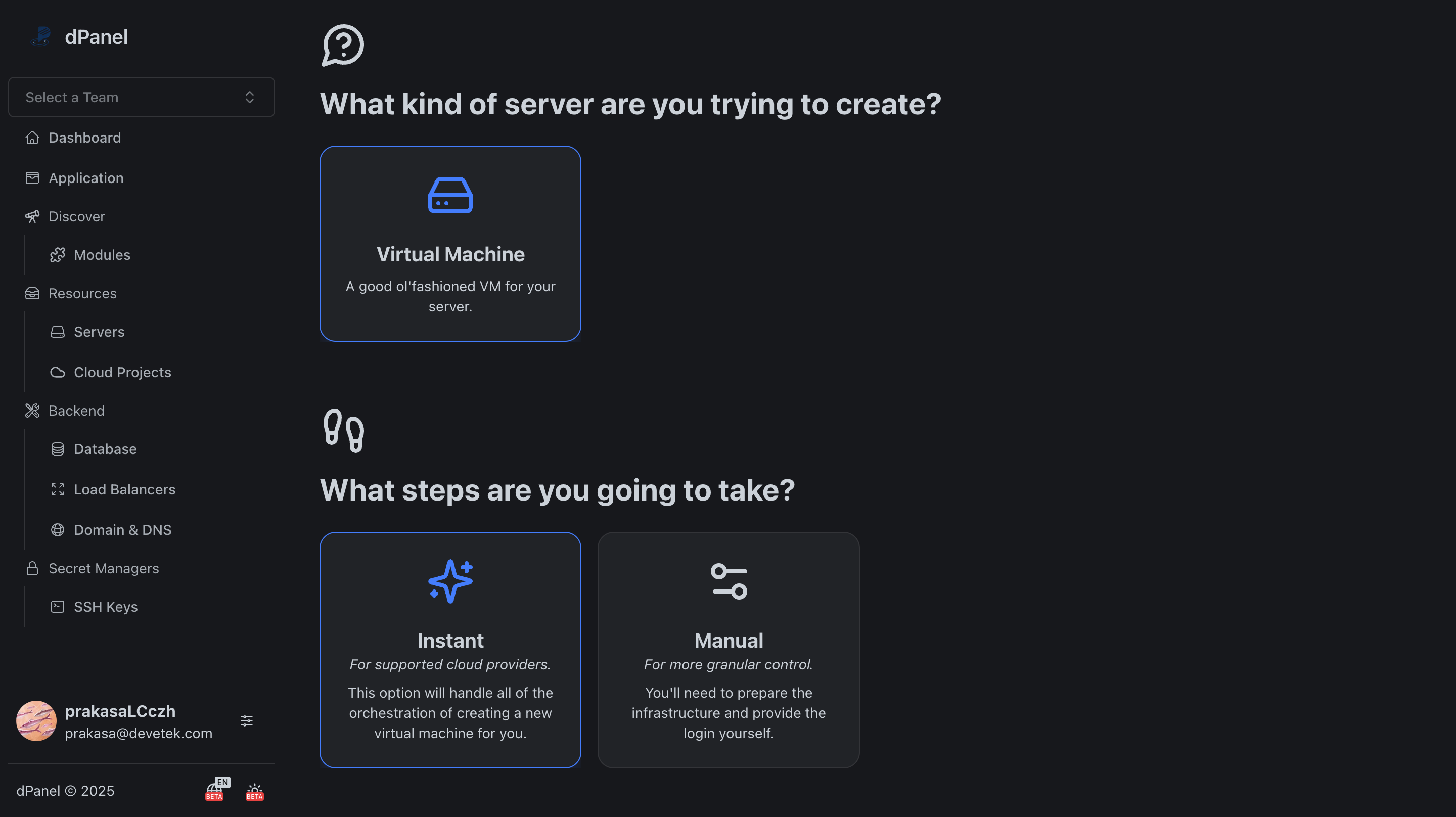Open Domain & DNS globe item

[58, 530]
